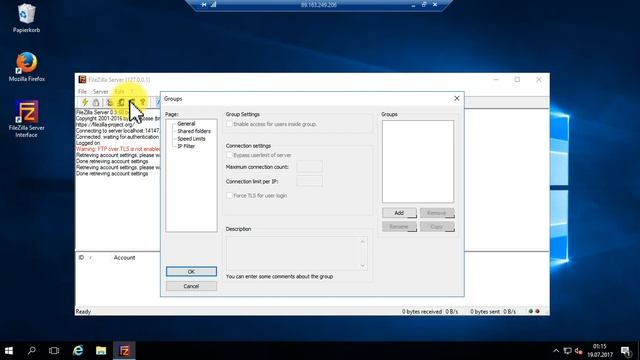640x360 pixels.
Task: Click the remote session pin icon
Action: coord(204,4)
